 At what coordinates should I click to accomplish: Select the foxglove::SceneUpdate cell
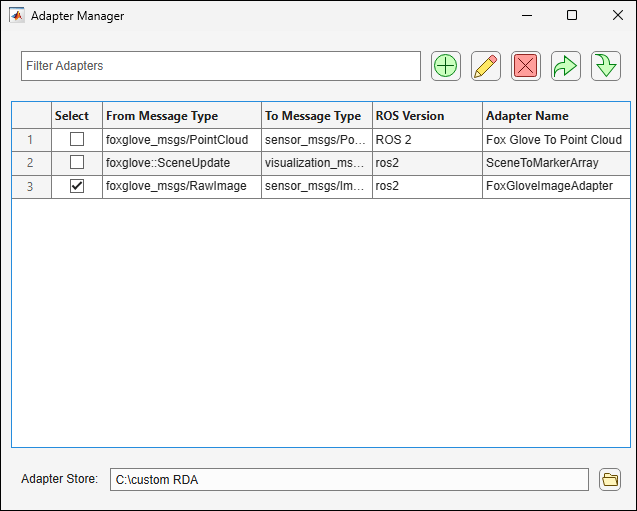coord(182,163)
